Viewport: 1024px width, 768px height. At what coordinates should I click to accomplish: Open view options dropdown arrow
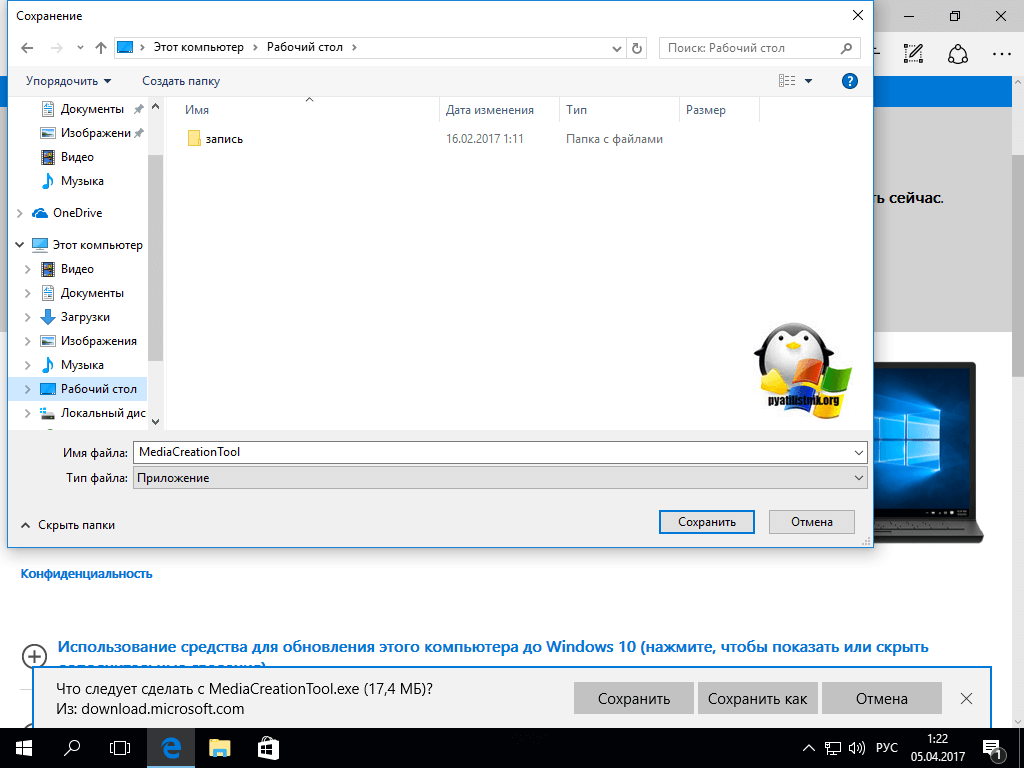tap(808, 81)
